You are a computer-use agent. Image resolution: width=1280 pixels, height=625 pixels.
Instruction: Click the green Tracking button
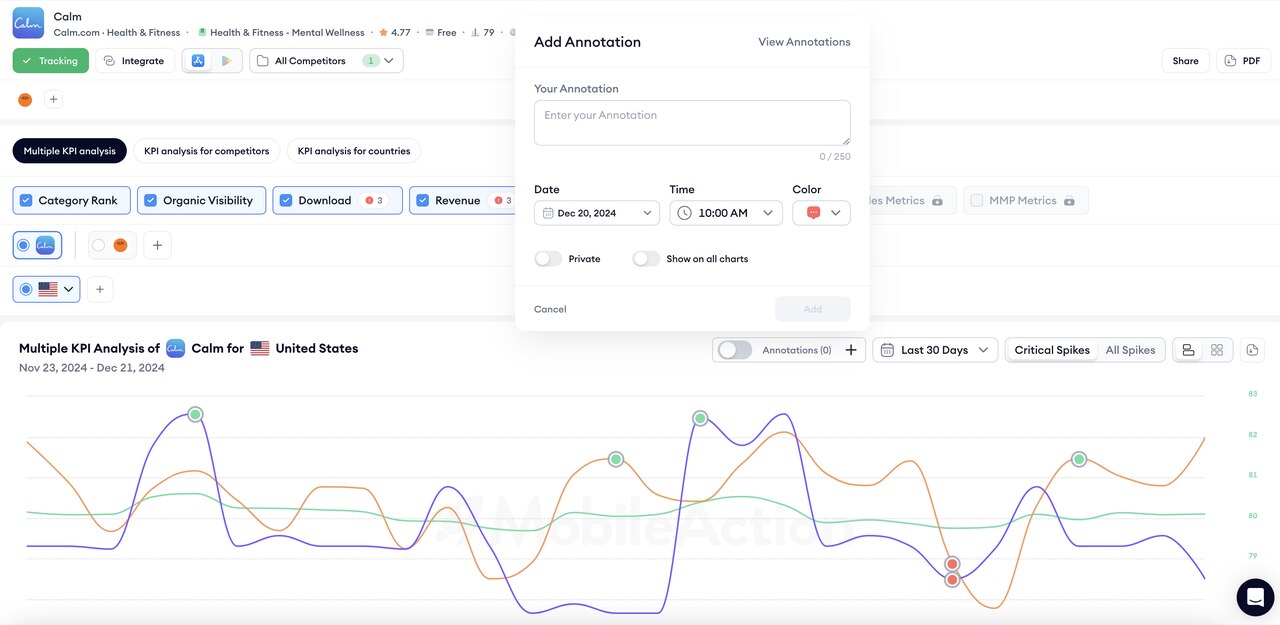[x=51, y=61]
